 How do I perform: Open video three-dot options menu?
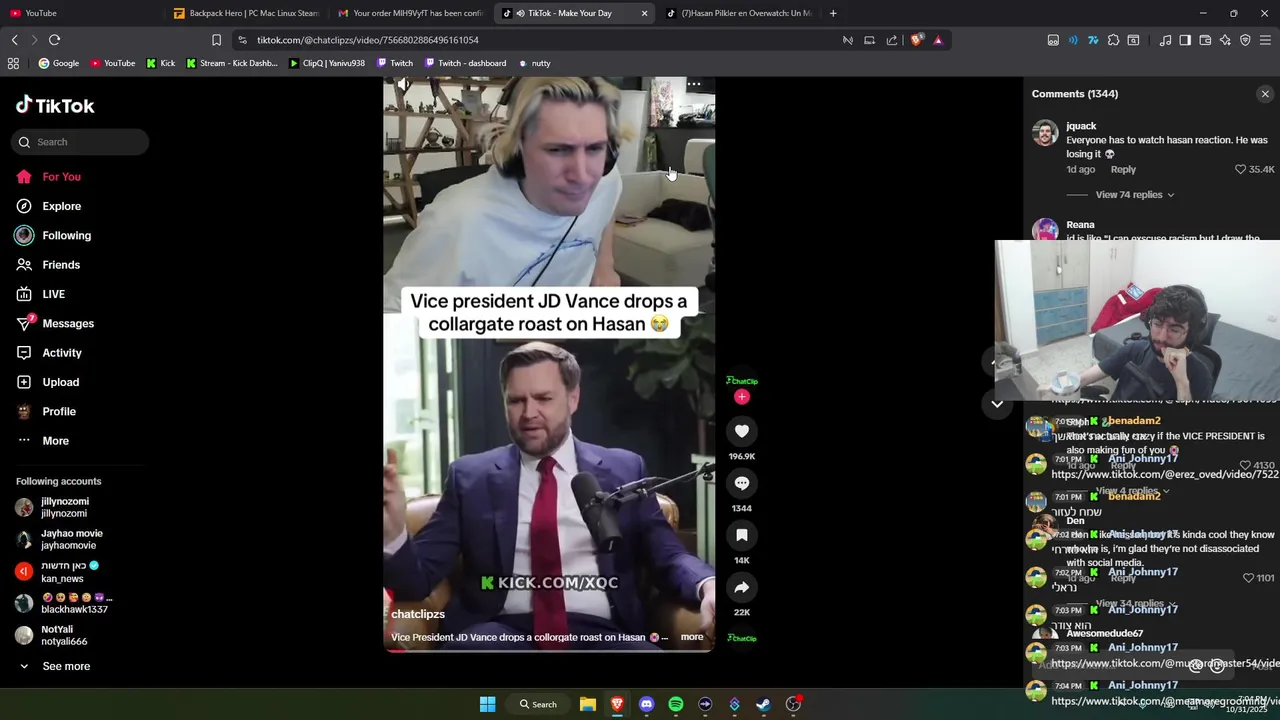pos(694,85)
